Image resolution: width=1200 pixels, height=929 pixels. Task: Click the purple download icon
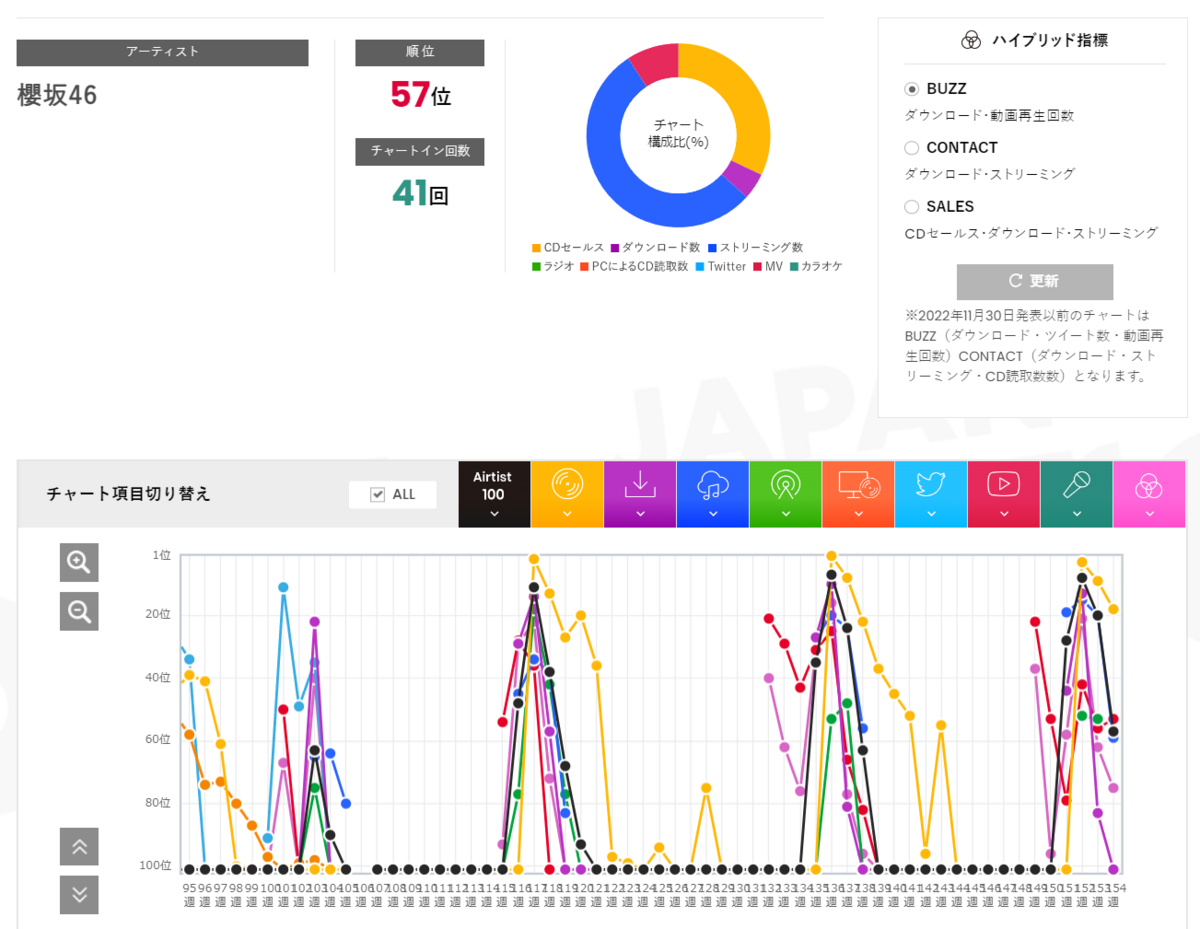tap(640, 485)
